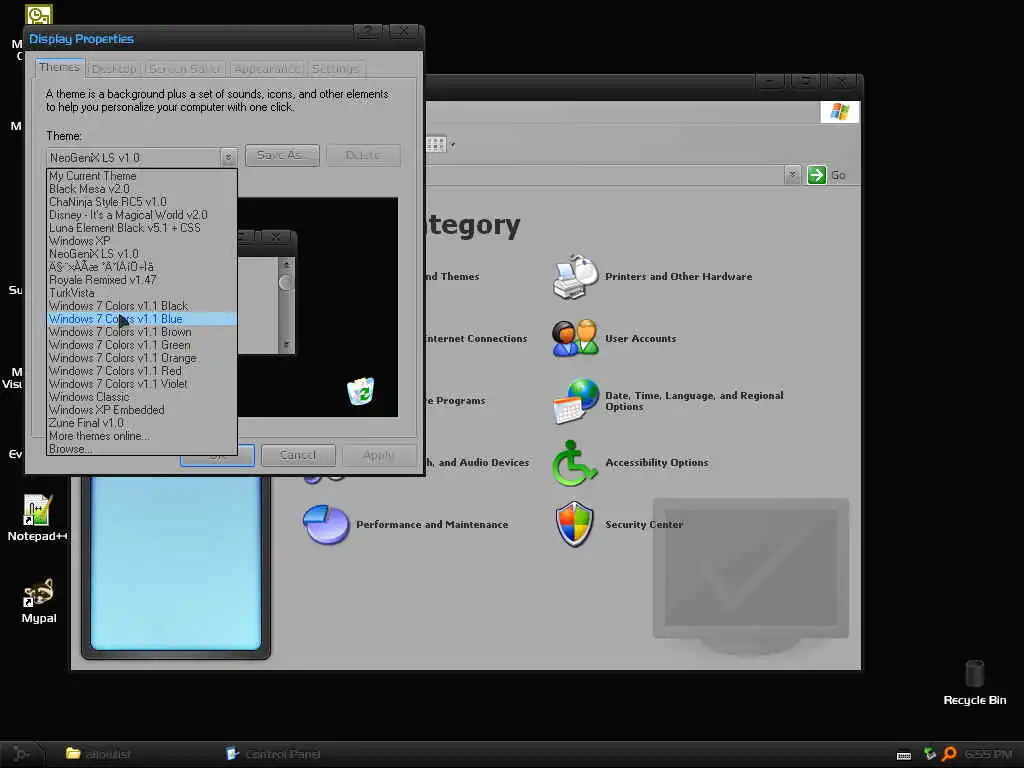Open the User Accounts icon
Screen dimensions: 1024x768
[575, 338]
